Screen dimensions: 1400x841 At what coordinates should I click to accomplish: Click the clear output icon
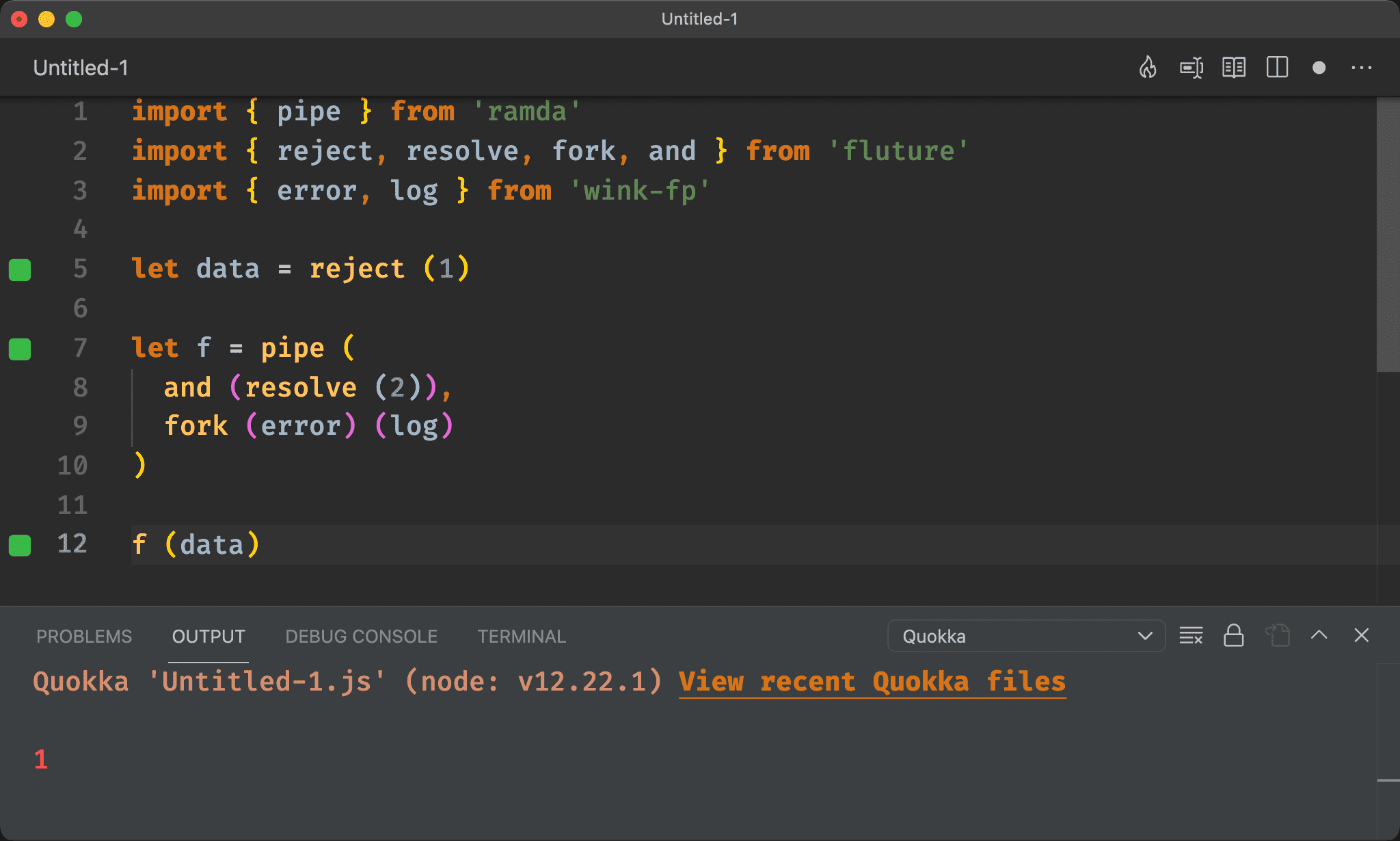coord(1193,635)
